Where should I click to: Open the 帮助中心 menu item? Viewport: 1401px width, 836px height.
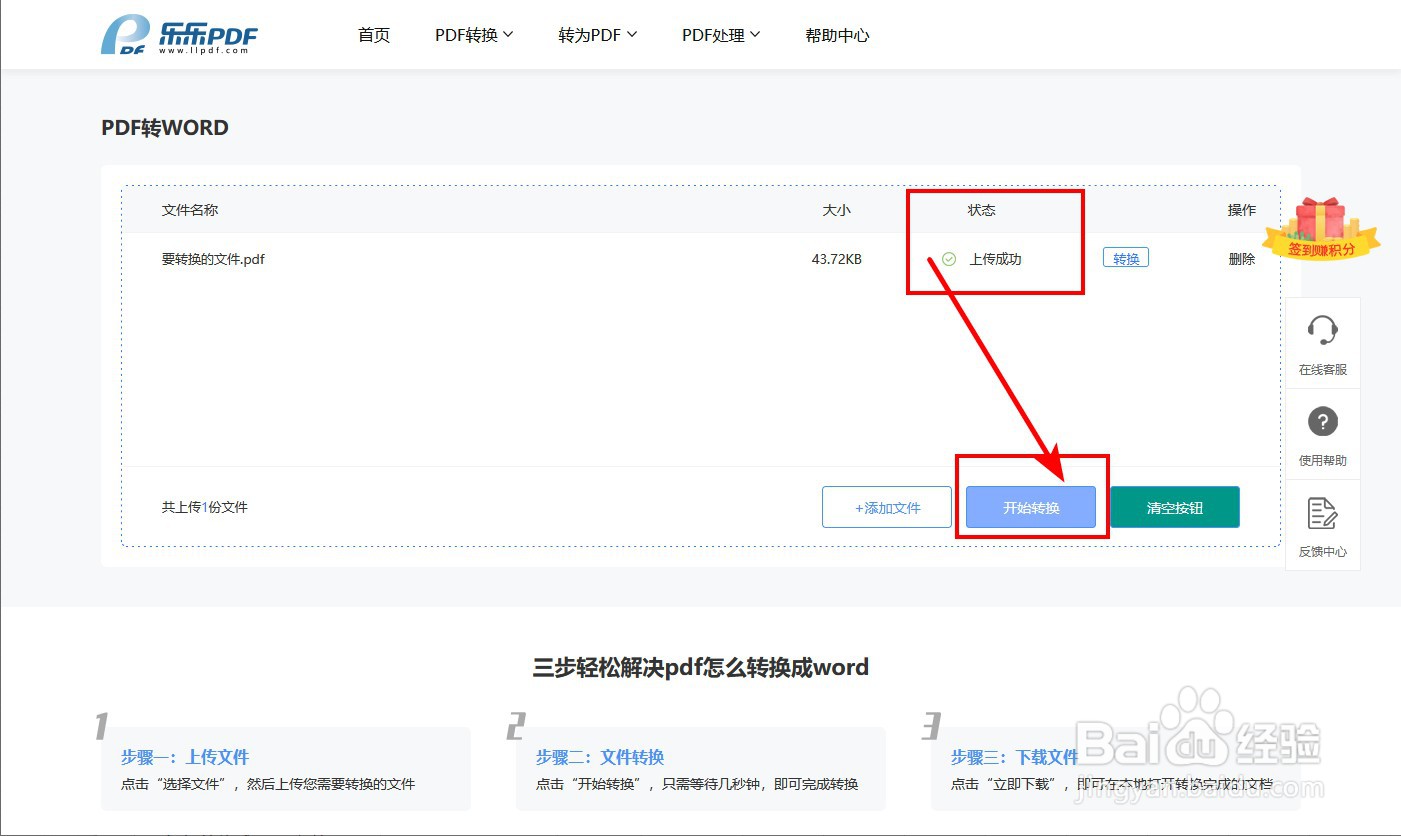tap(837, 34)
